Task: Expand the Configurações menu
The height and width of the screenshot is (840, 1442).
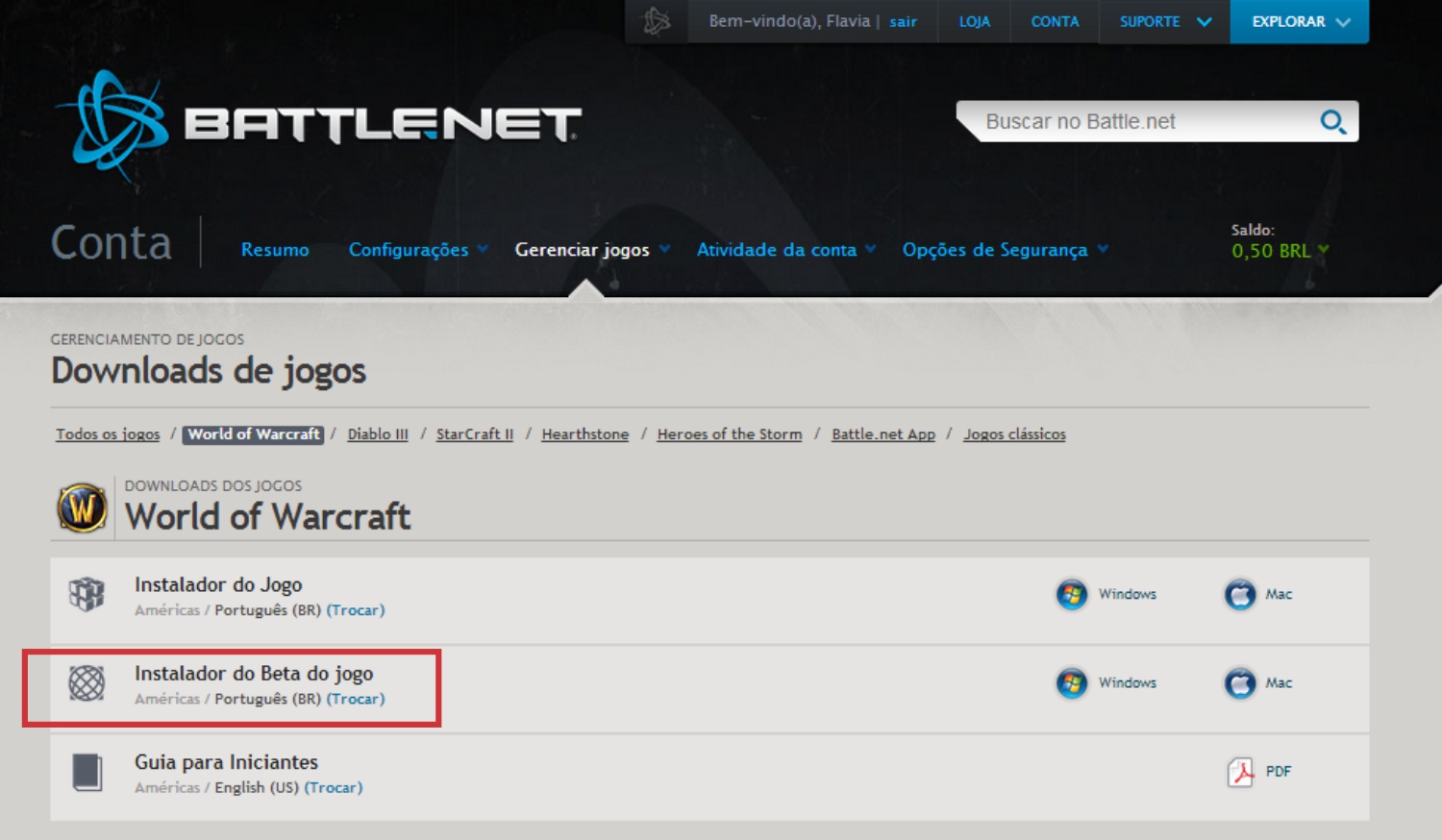Action: click(417, 250)
